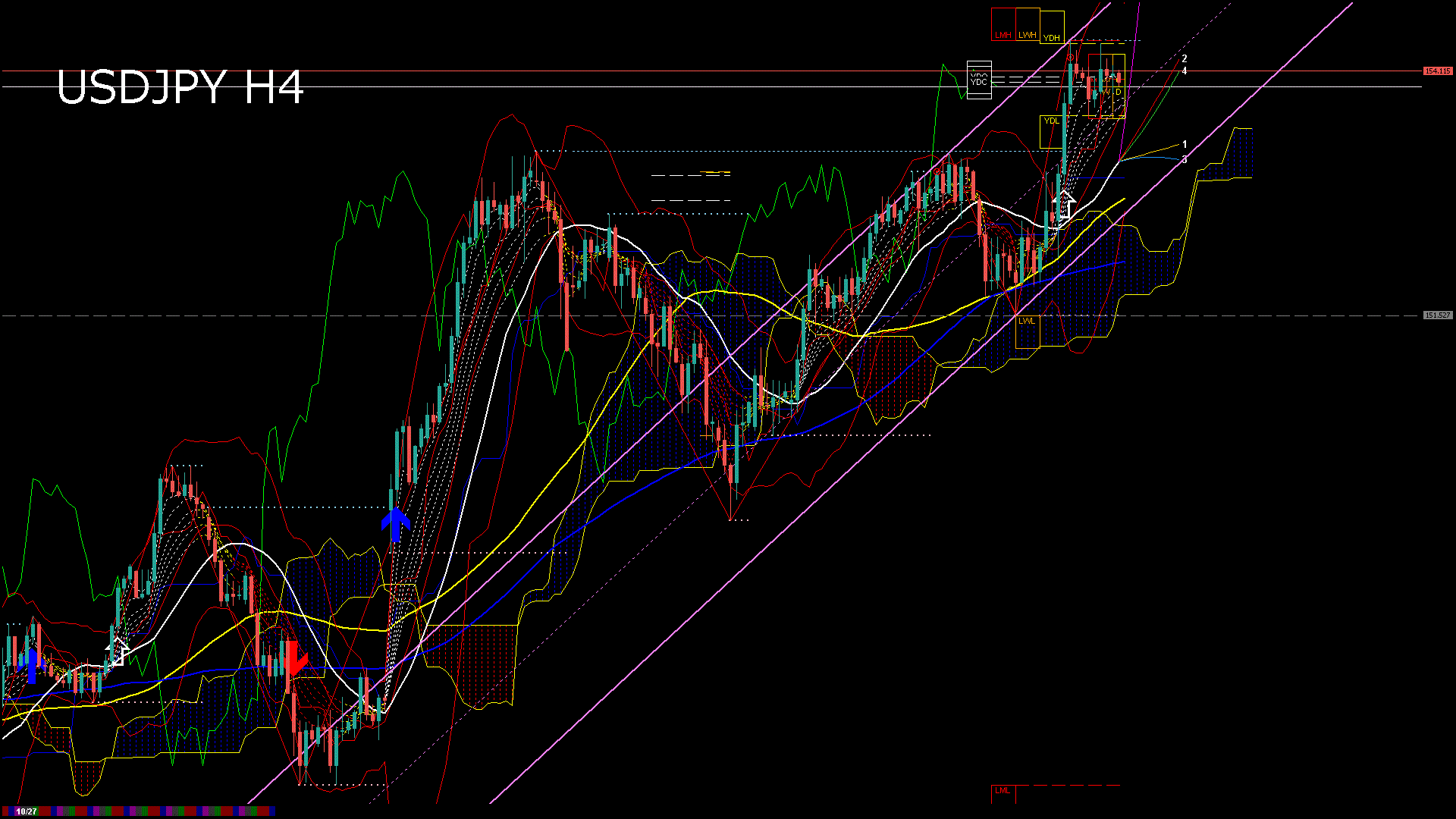The image size is (1456, 819).
Task: Click the red circle marker at the candle high
Action: coord(1070,58)
